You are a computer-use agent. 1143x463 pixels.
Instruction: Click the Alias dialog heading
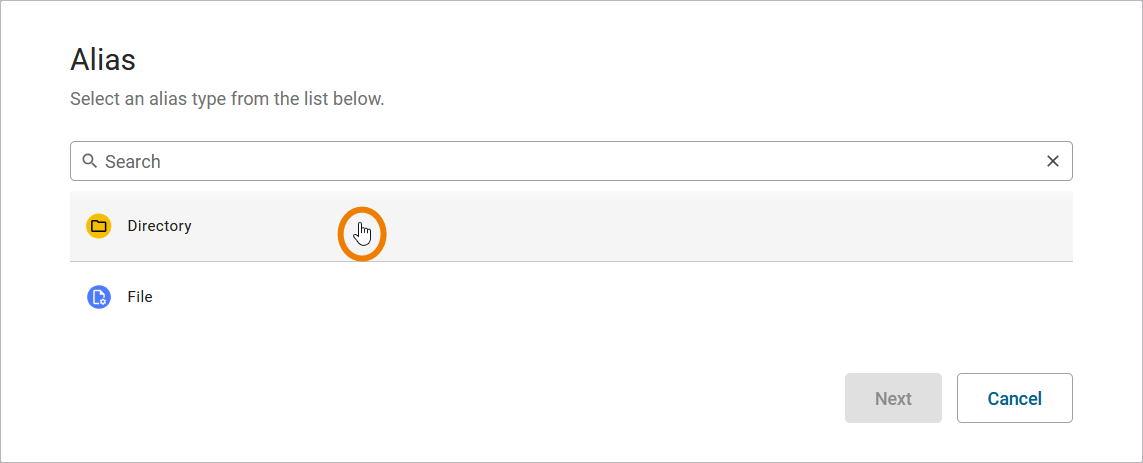103,60
